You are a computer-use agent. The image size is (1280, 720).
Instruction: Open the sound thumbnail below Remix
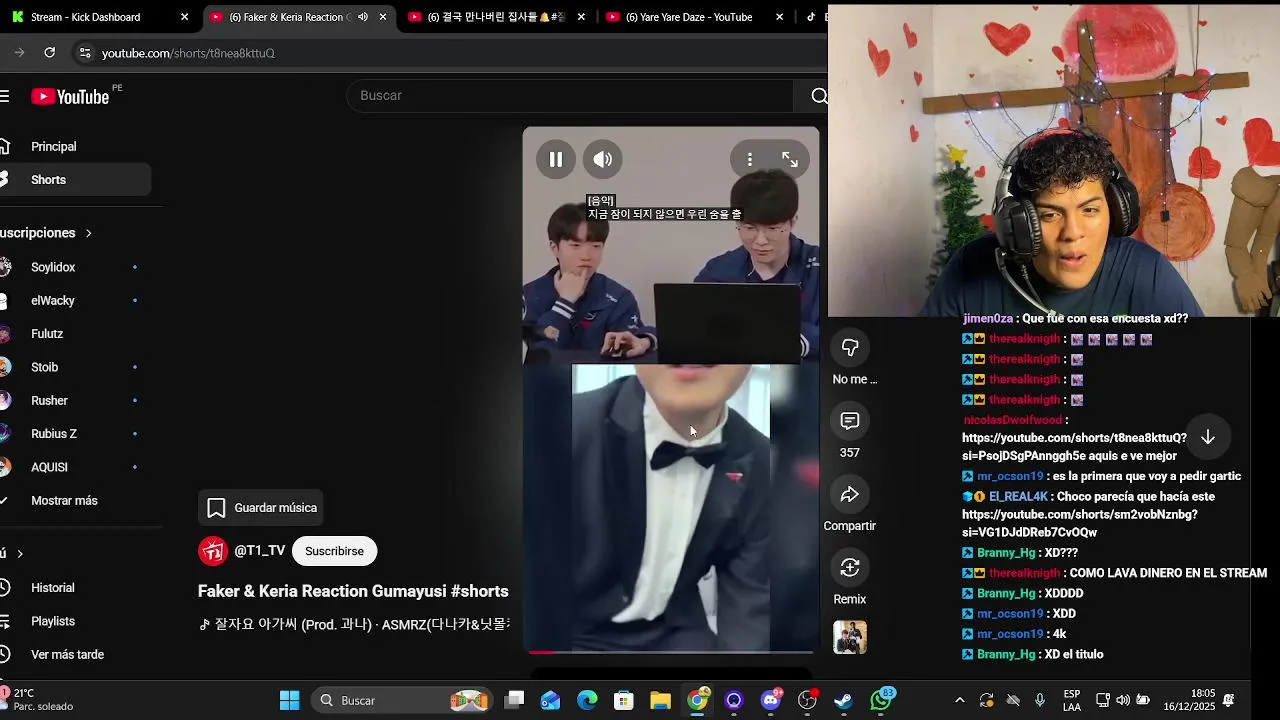point(850,637)
